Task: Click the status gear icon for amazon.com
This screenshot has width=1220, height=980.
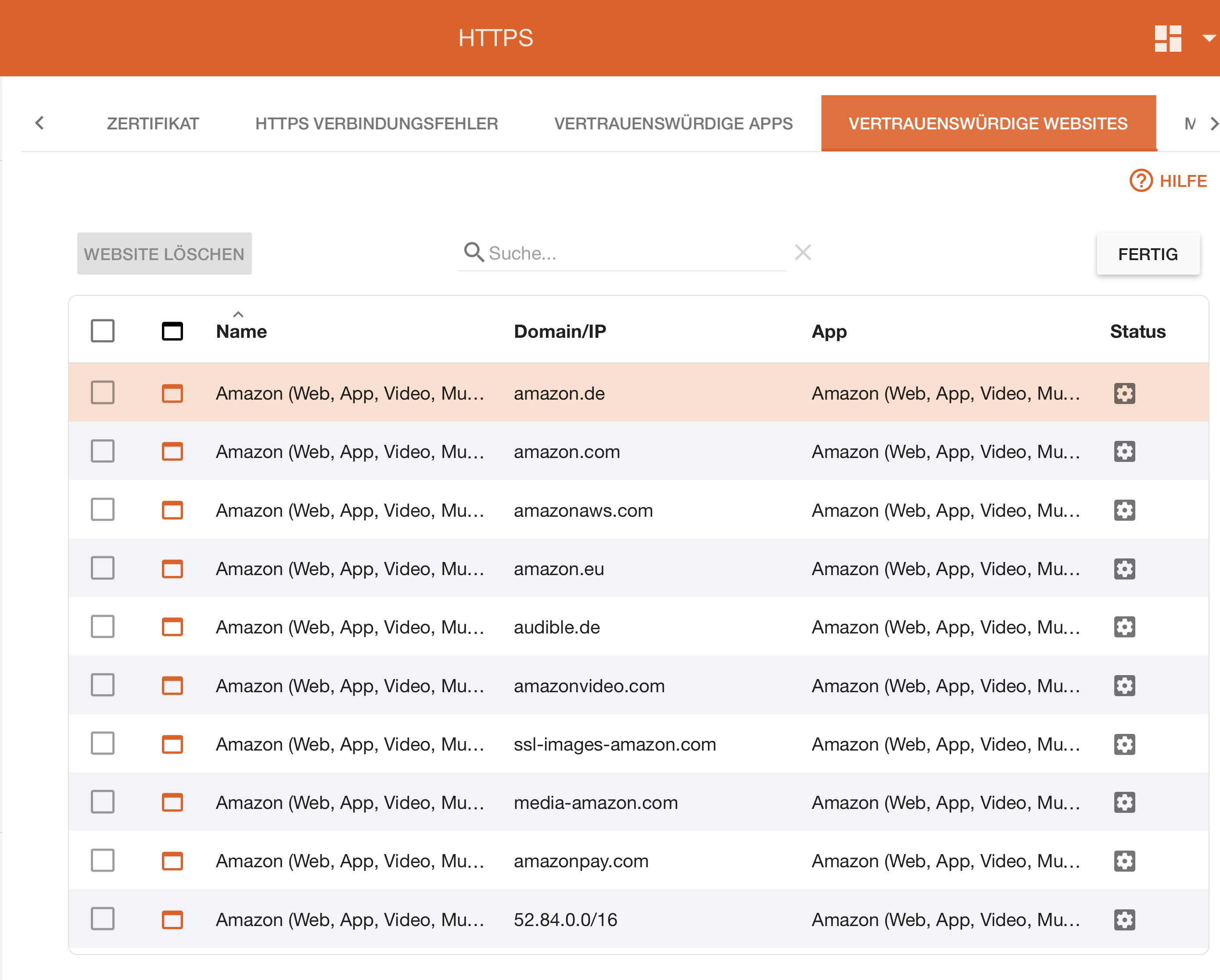Action: click(1124, 452)
